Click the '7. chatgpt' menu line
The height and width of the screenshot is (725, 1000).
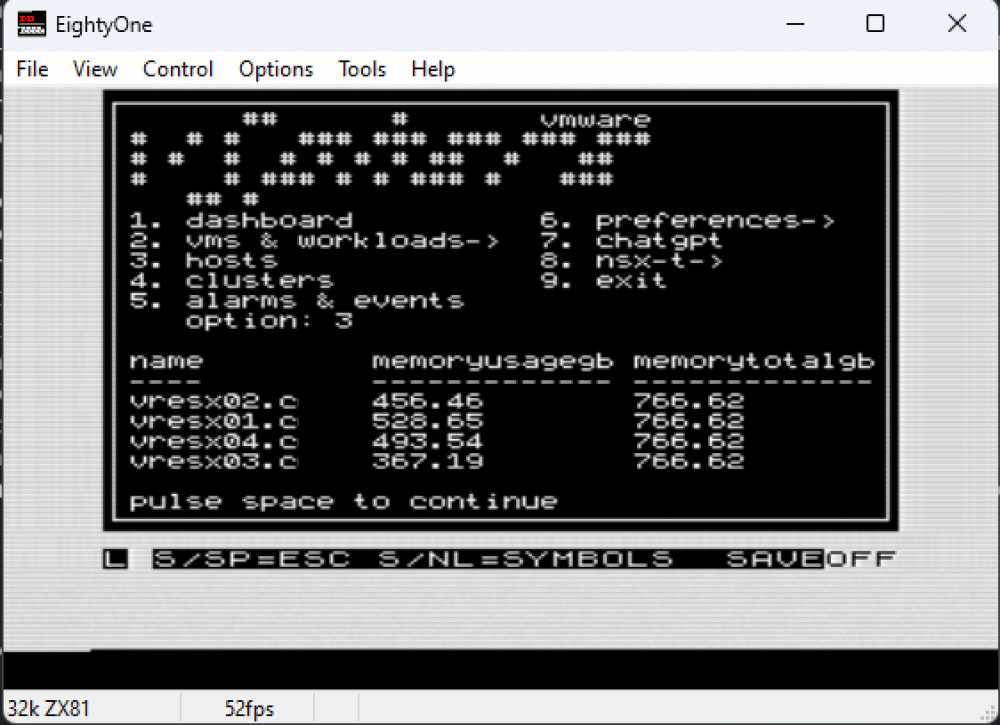[x=631, y=241]
